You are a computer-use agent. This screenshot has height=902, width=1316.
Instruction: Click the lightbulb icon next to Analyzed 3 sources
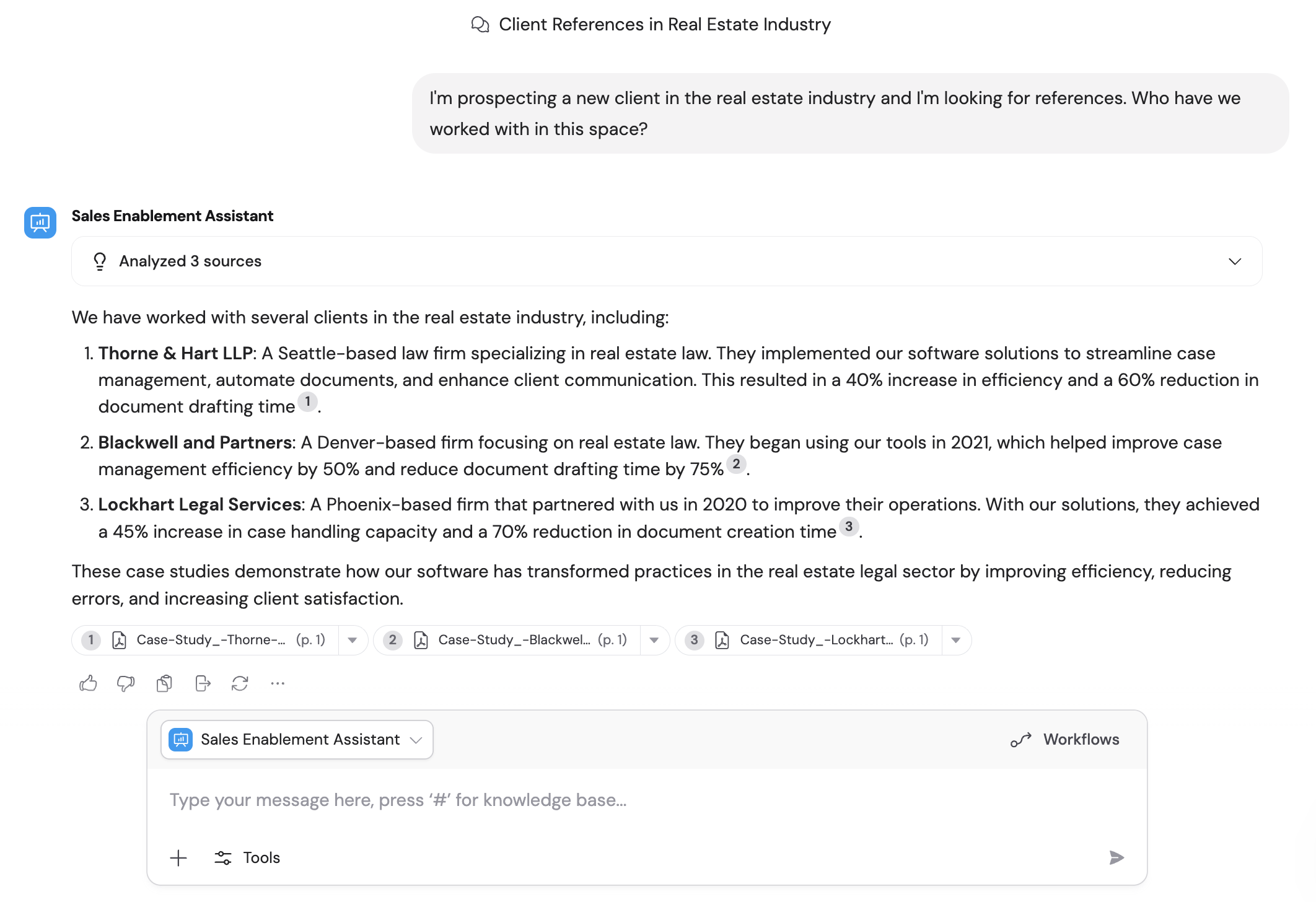[100, 261]
